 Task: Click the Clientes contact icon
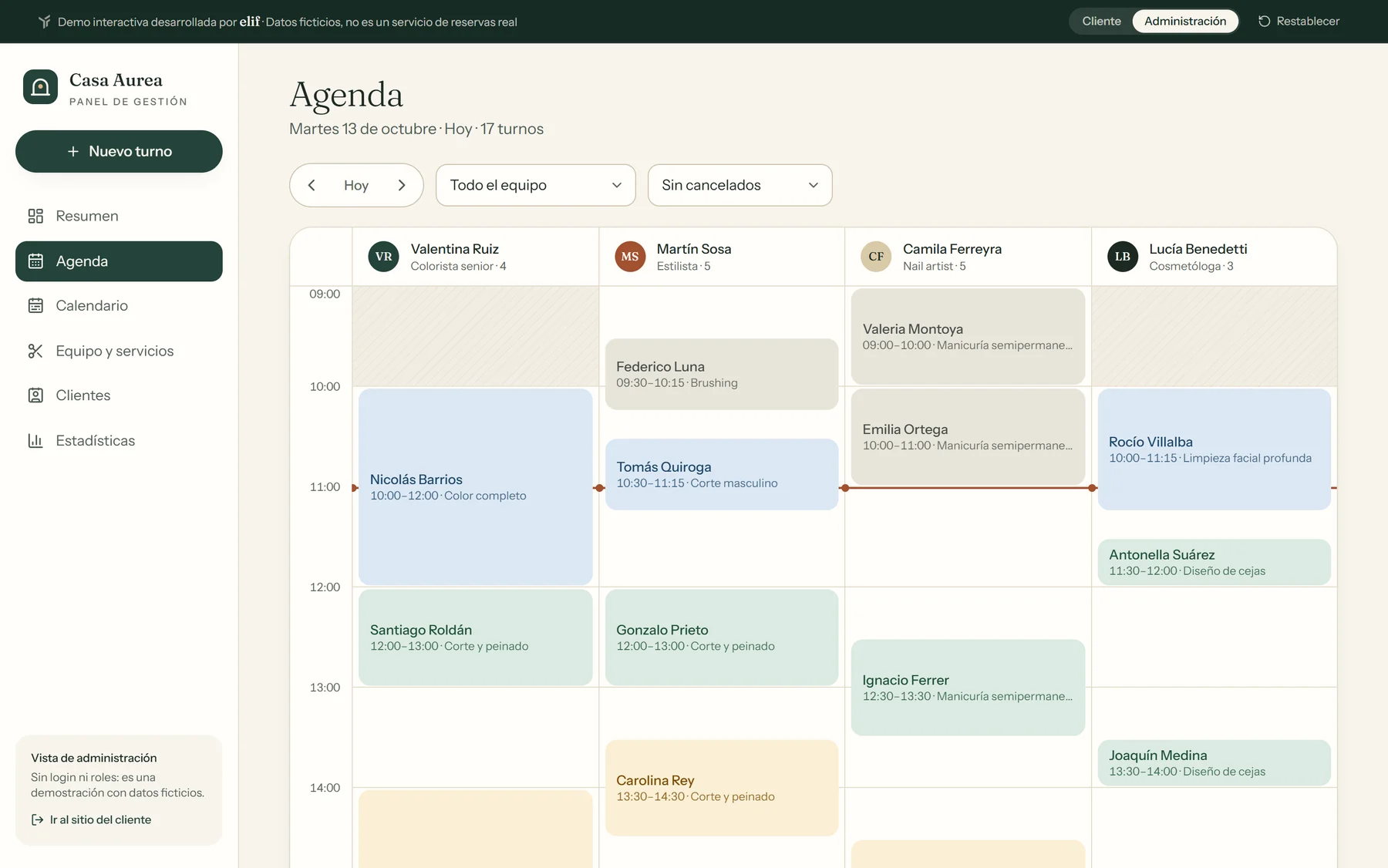pyautogui.click(x=35, y=395)
